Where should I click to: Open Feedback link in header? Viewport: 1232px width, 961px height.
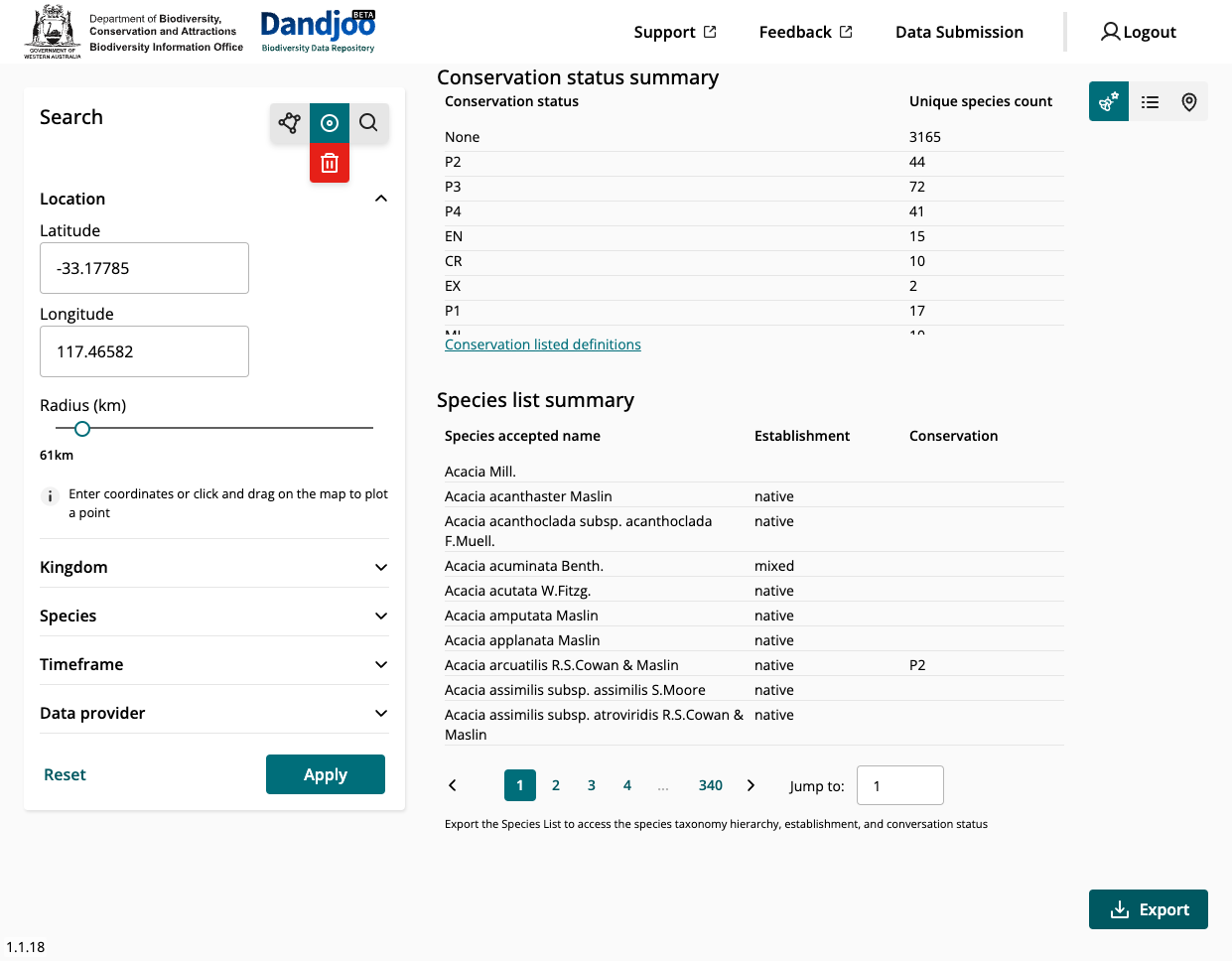(x=805, y=32)
